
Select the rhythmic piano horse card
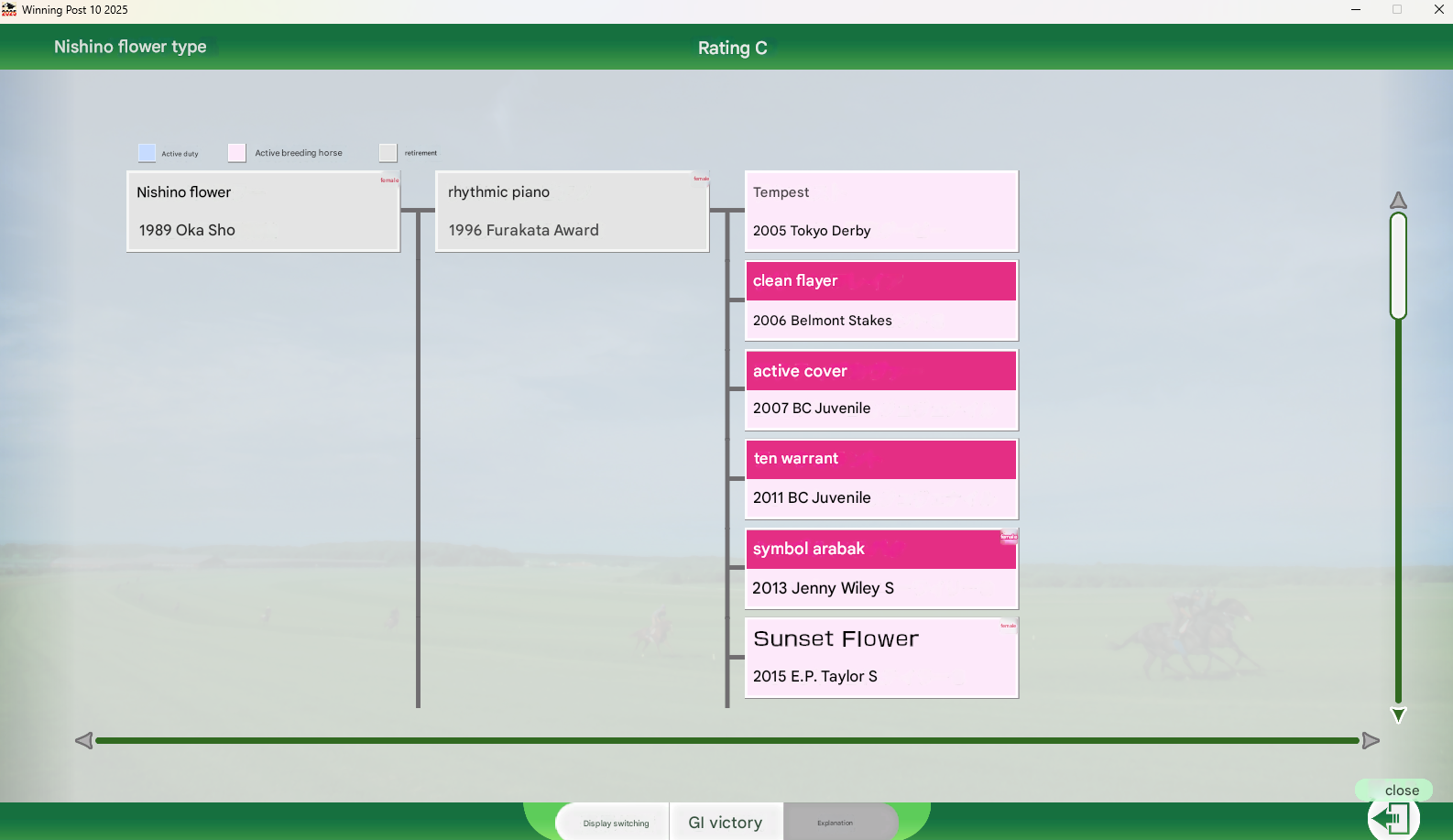pyautogui.click(x=573, y=211)
